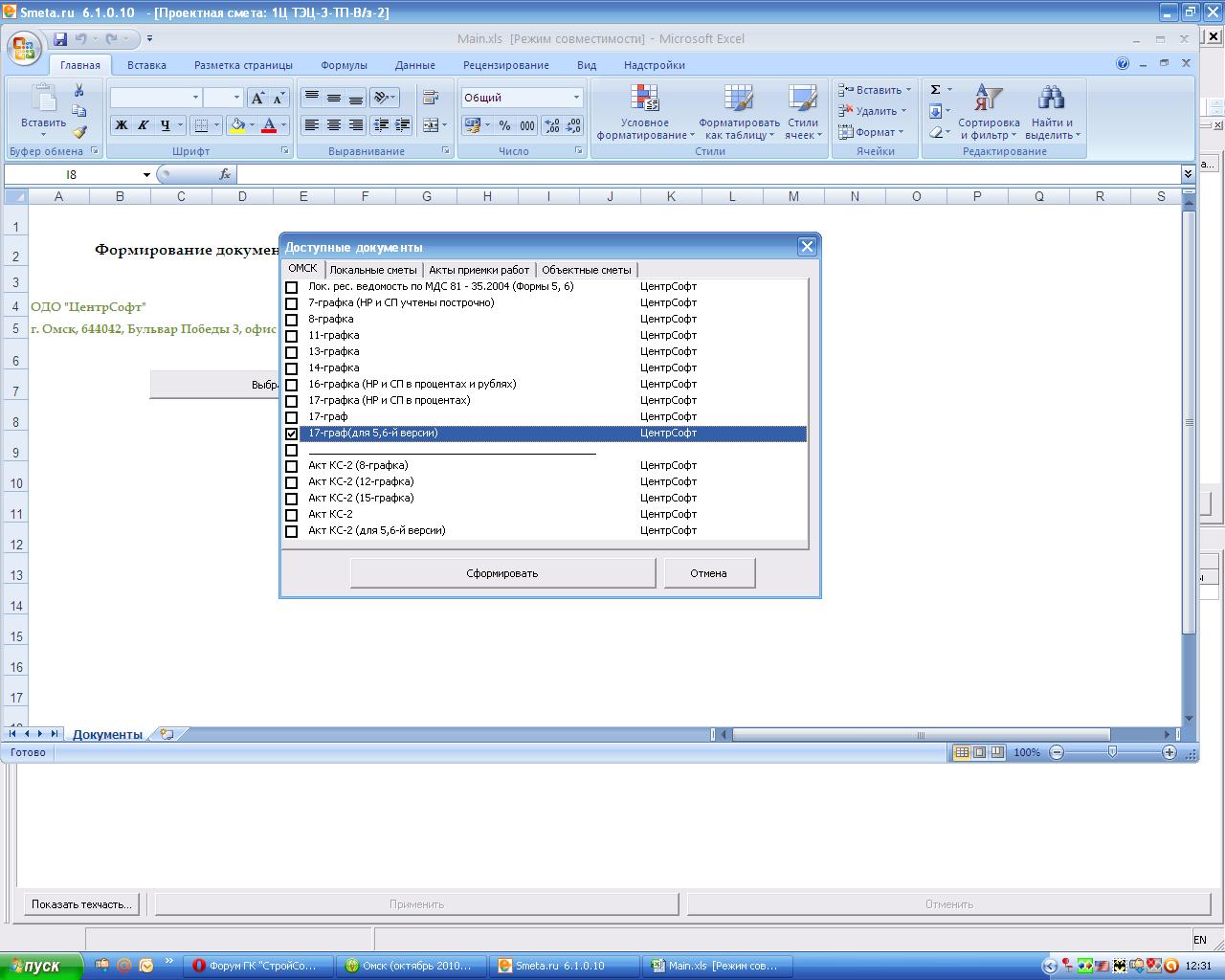Click the Bold (Ж) formatting icon

(122, 125)
